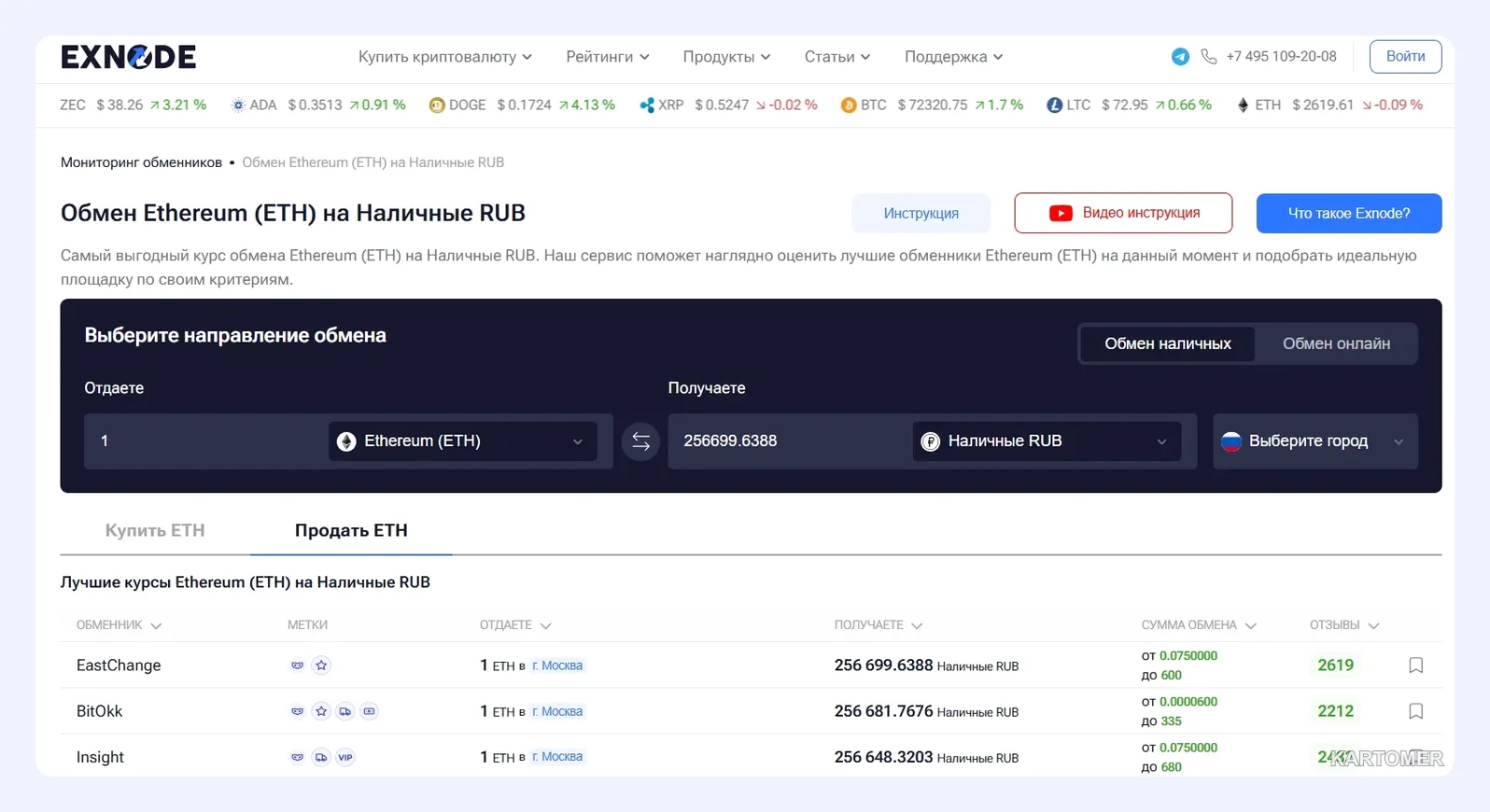The width and height of the screenshot is (1490, 812).
Task: Switch to the Купить ETH tab
Action: pos(155,531)
